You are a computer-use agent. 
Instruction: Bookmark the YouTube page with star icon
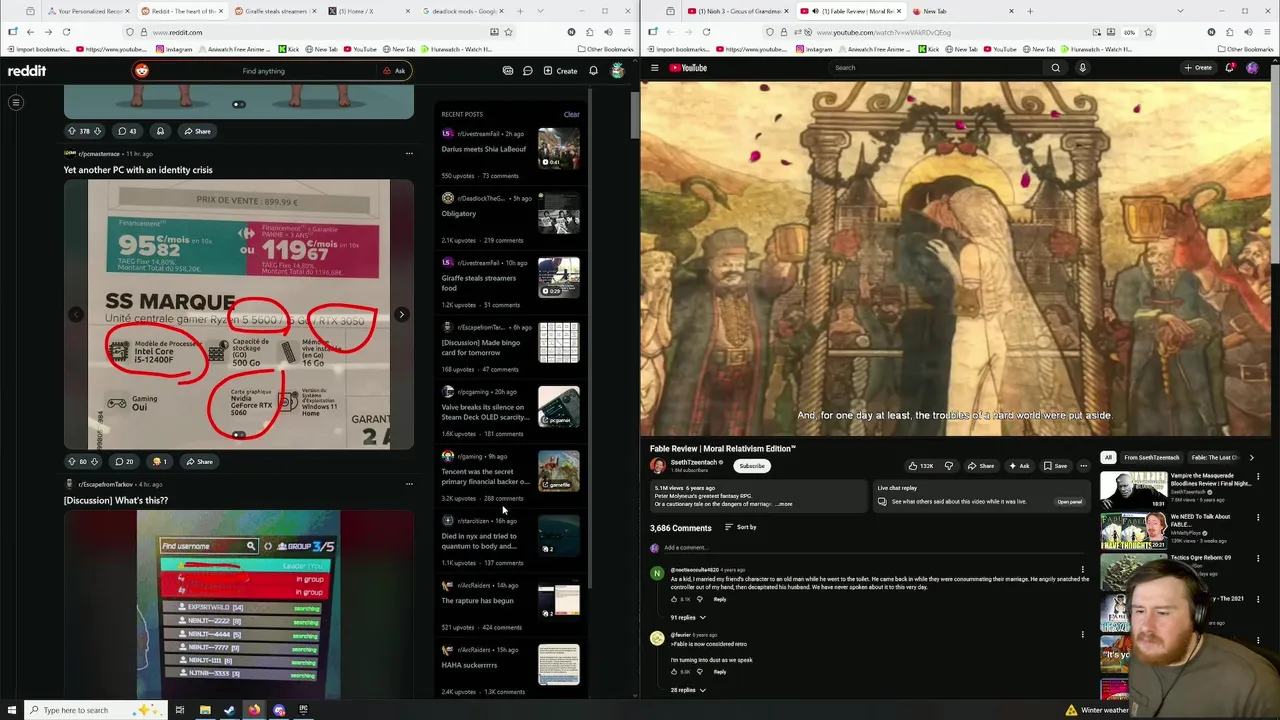pos(1148,32)
